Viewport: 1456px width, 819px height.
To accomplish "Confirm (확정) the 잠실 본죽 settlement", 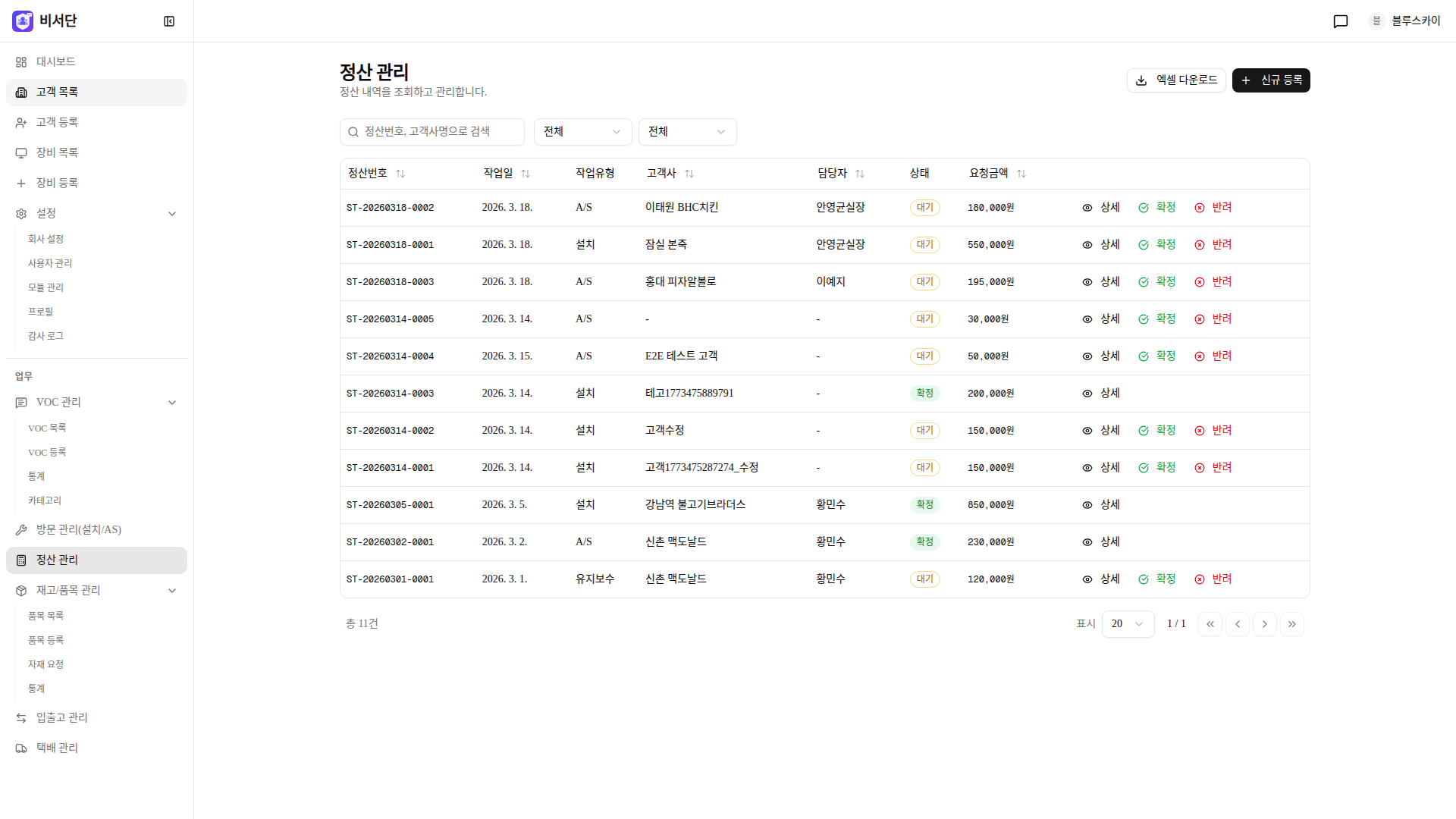I will (1156, 245).
